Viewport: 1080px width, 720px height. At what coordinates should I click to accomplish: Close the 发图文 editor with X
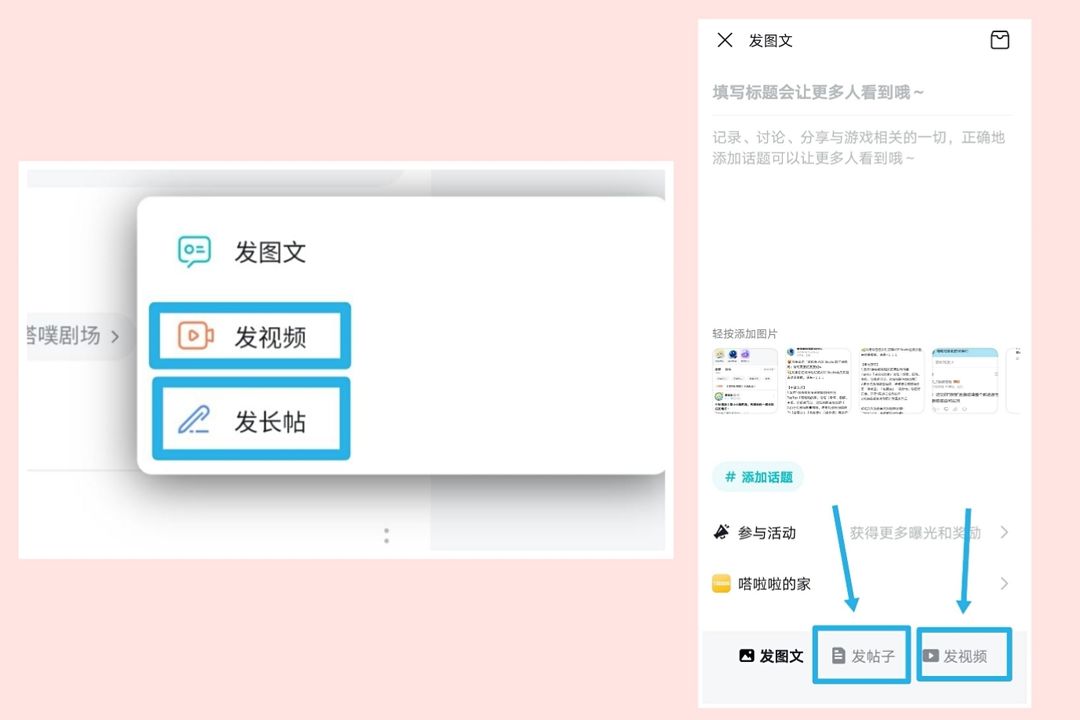[x=725, y=40]
